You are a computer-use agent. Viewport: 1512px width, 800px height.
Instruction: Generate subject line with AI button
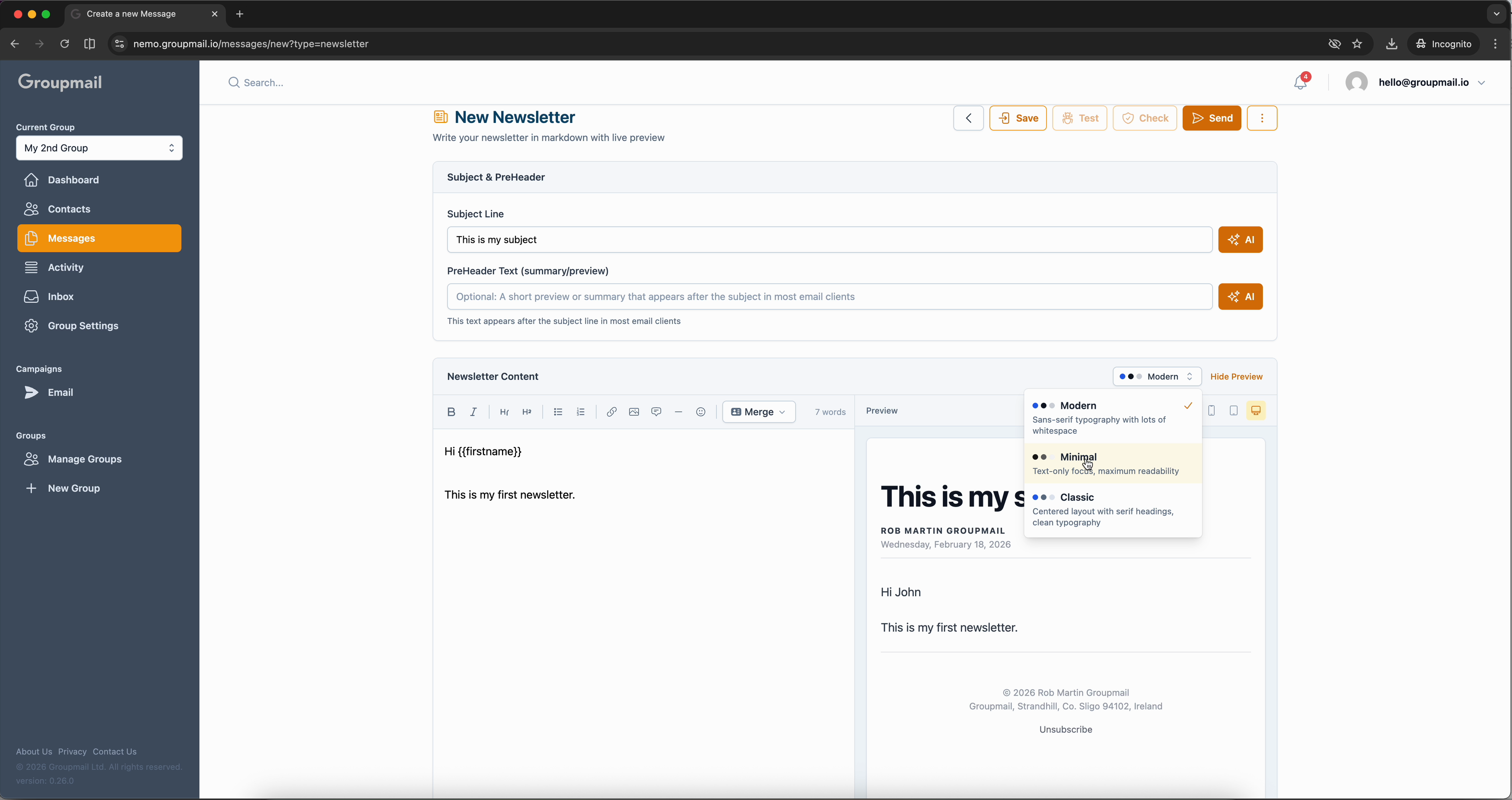click(x=1240, y=240)
